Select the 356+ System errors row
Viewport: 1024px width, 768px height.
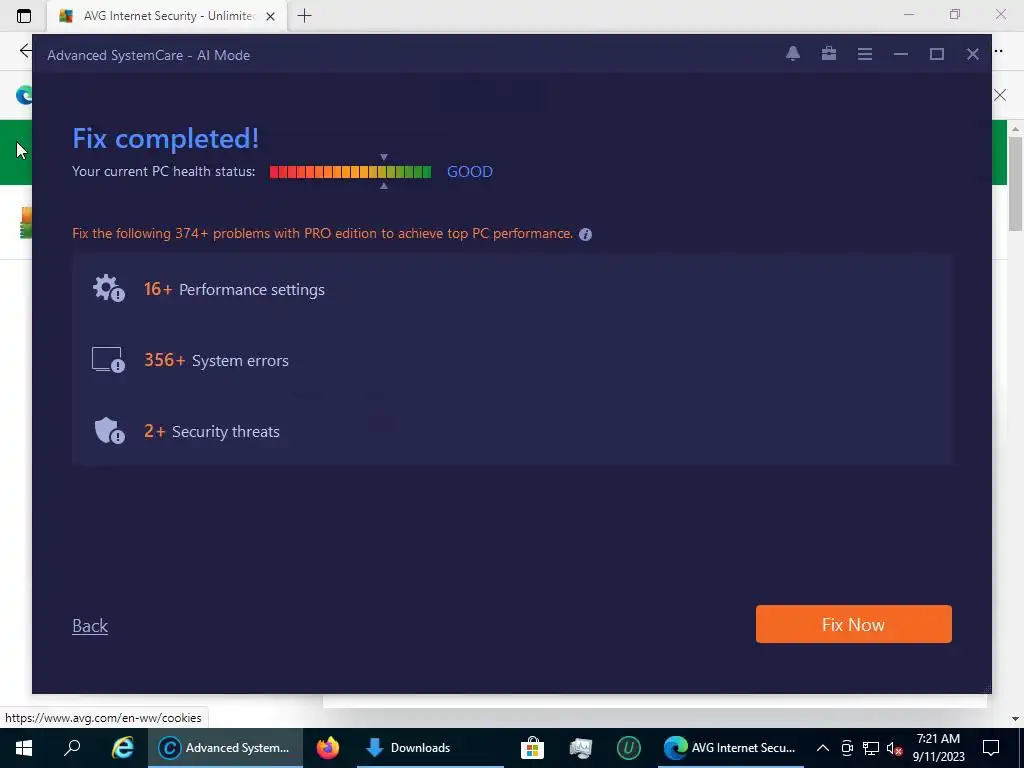coord(511,360)
